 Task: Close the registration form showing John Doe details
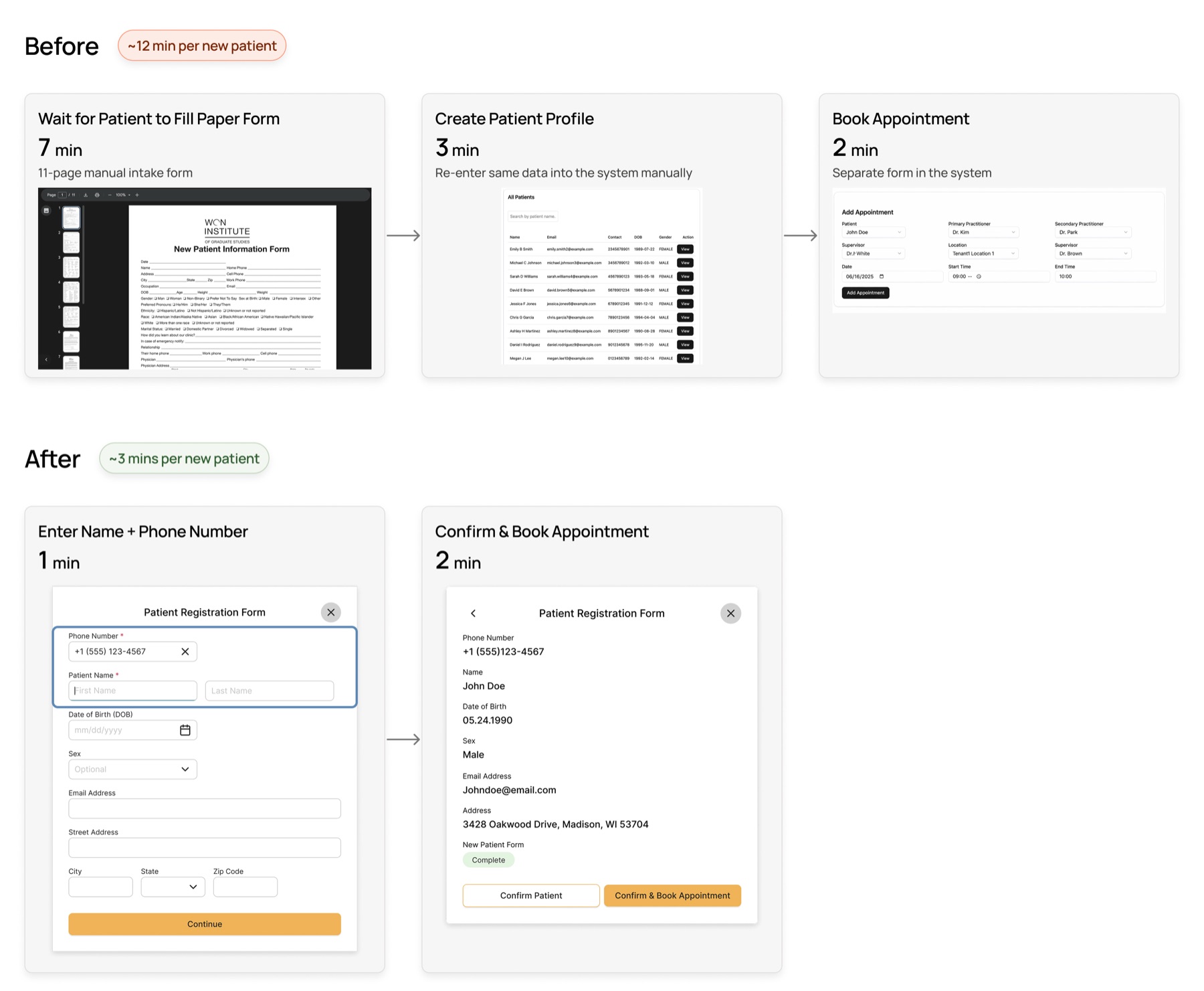coord(730,614)
